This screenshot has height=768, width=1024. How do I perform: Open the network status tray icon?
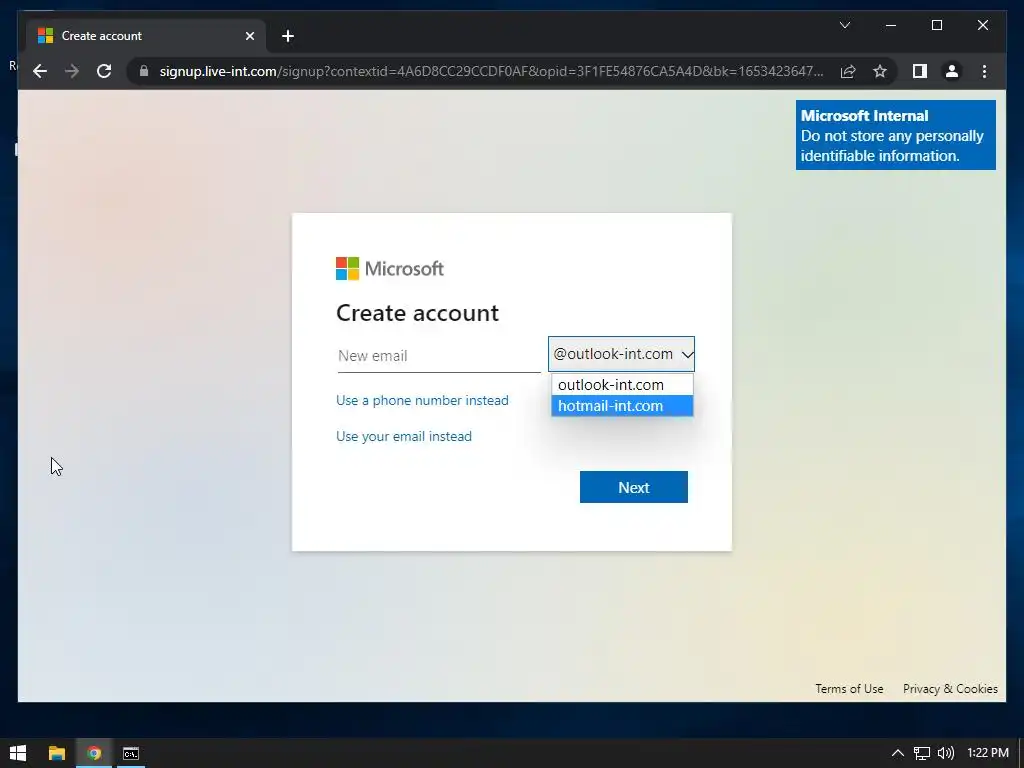[921, 753]
